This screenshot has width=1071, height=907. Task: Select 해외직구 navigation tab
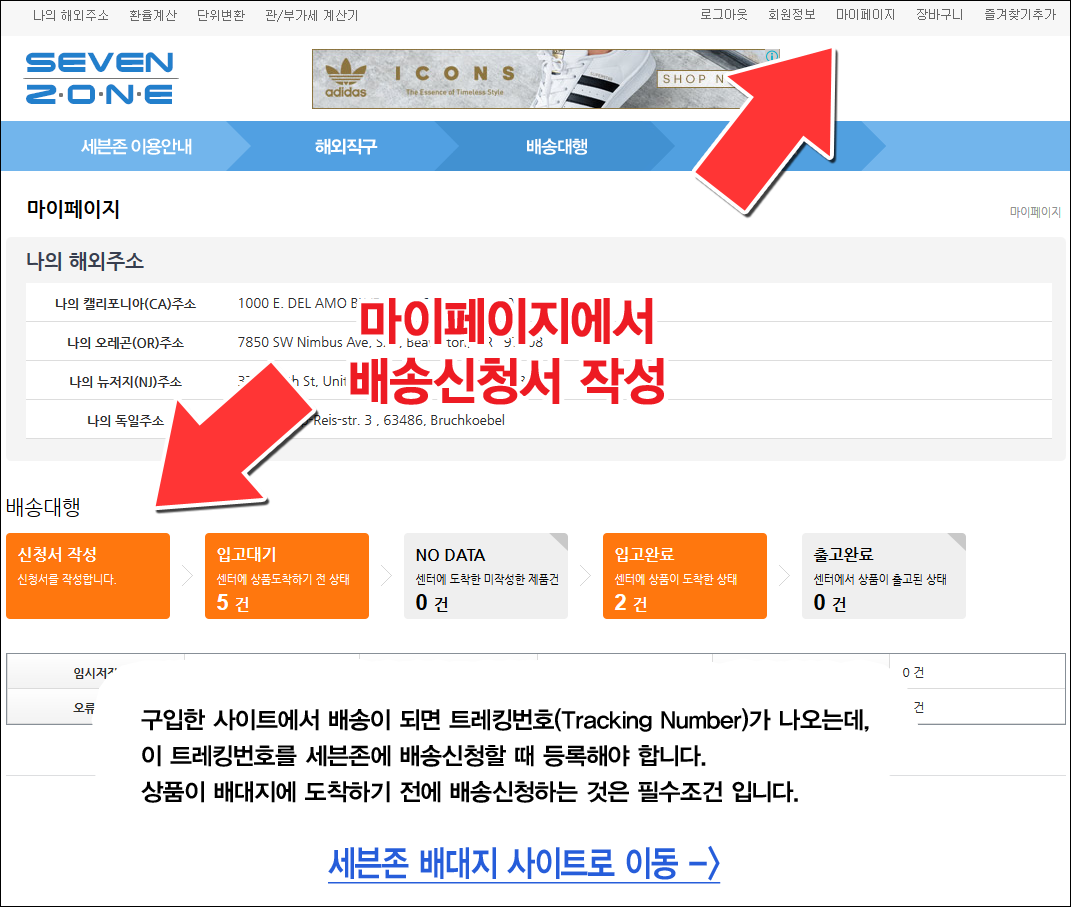tap(345, 147)
